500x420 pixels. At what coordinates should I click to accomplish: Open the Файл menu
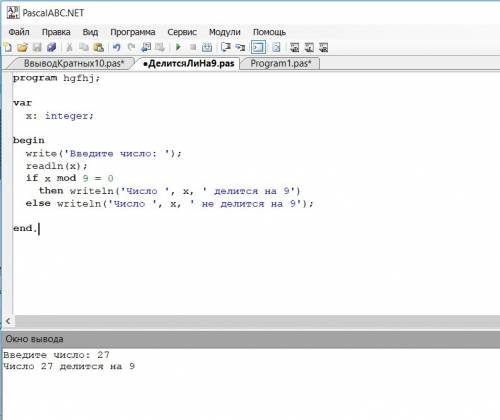click(19, 32)
